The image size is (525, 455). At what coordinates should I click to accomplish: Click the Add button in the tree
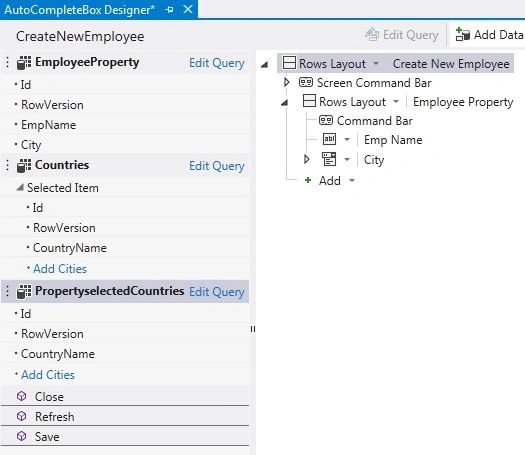pyautogui.click(x=329, y=181)
